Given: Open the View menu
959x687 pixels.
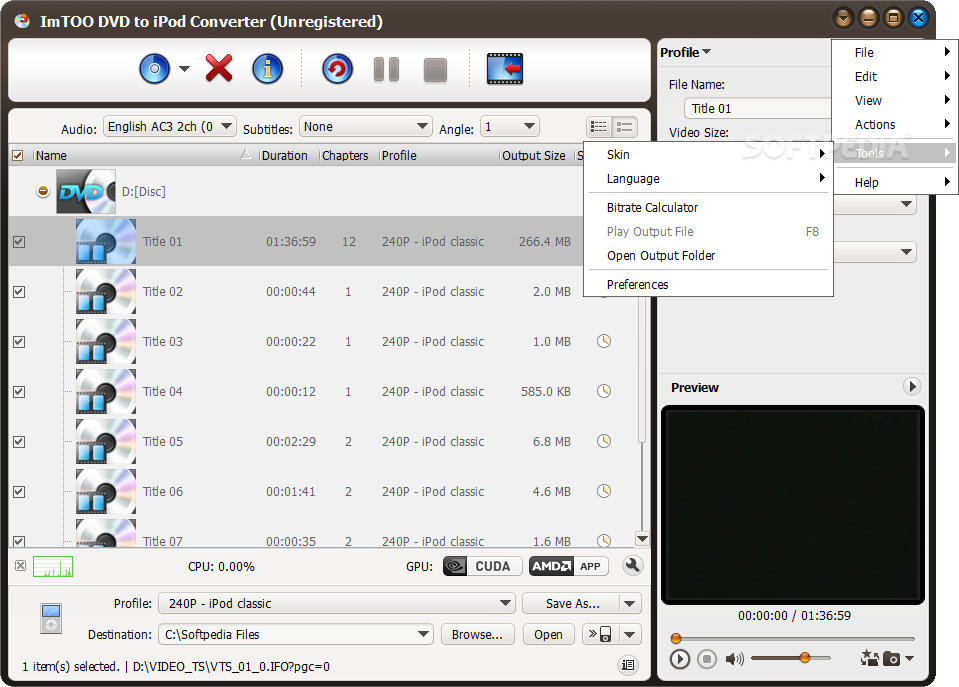Looking at the screenshot, I should [x=895, y=100].
